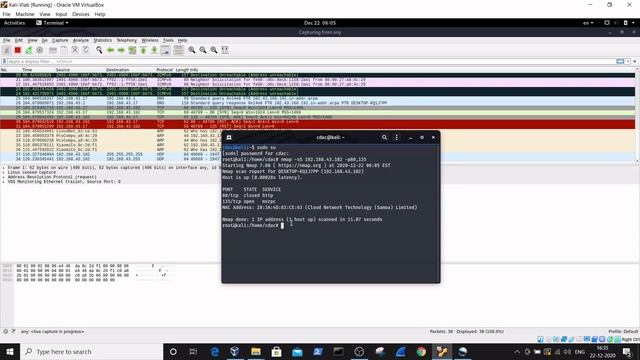Open VirtualBox Devices menu

click(x=81, y=14)
